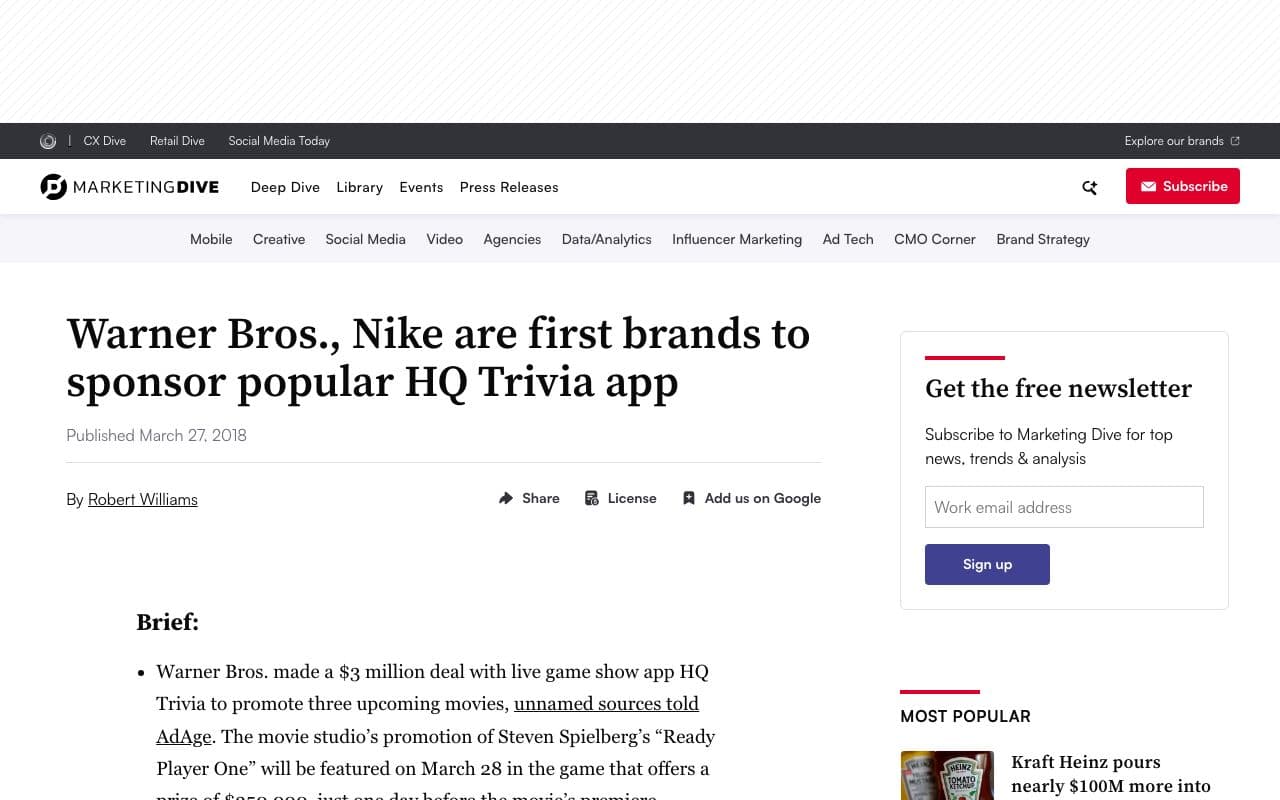This screenshot has width=1280, height=800.
Task: Open the Deep Dive menu item
Action: coord(285,187)
